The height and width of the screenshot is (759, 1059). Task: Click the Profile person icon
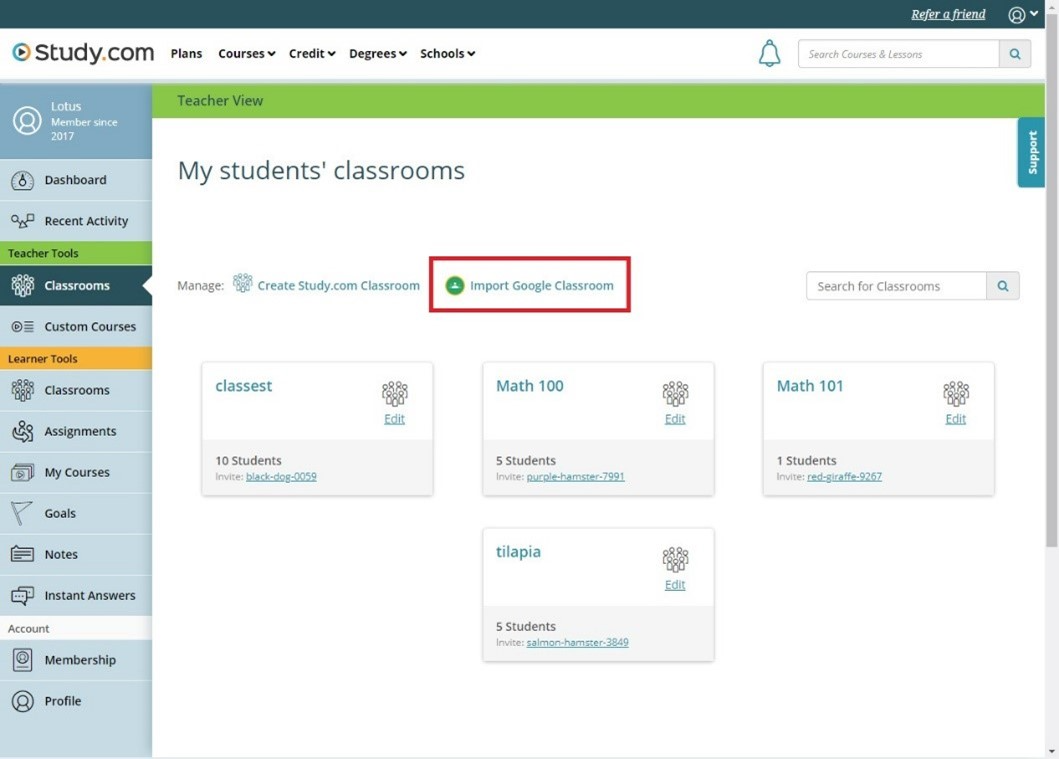[22, 701]
